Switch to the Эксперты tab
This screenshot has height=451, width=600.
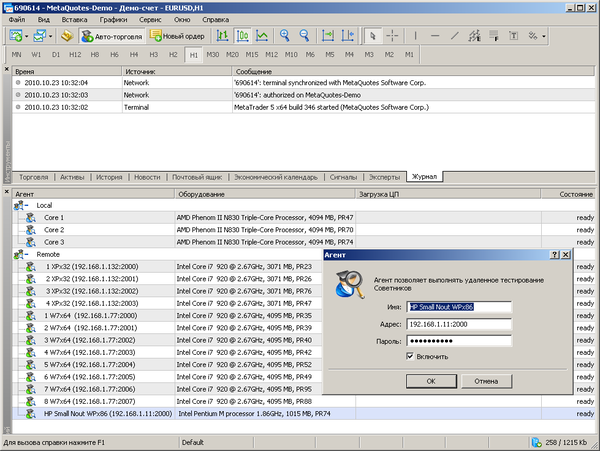pyautogui.click(x=384, y=177)
